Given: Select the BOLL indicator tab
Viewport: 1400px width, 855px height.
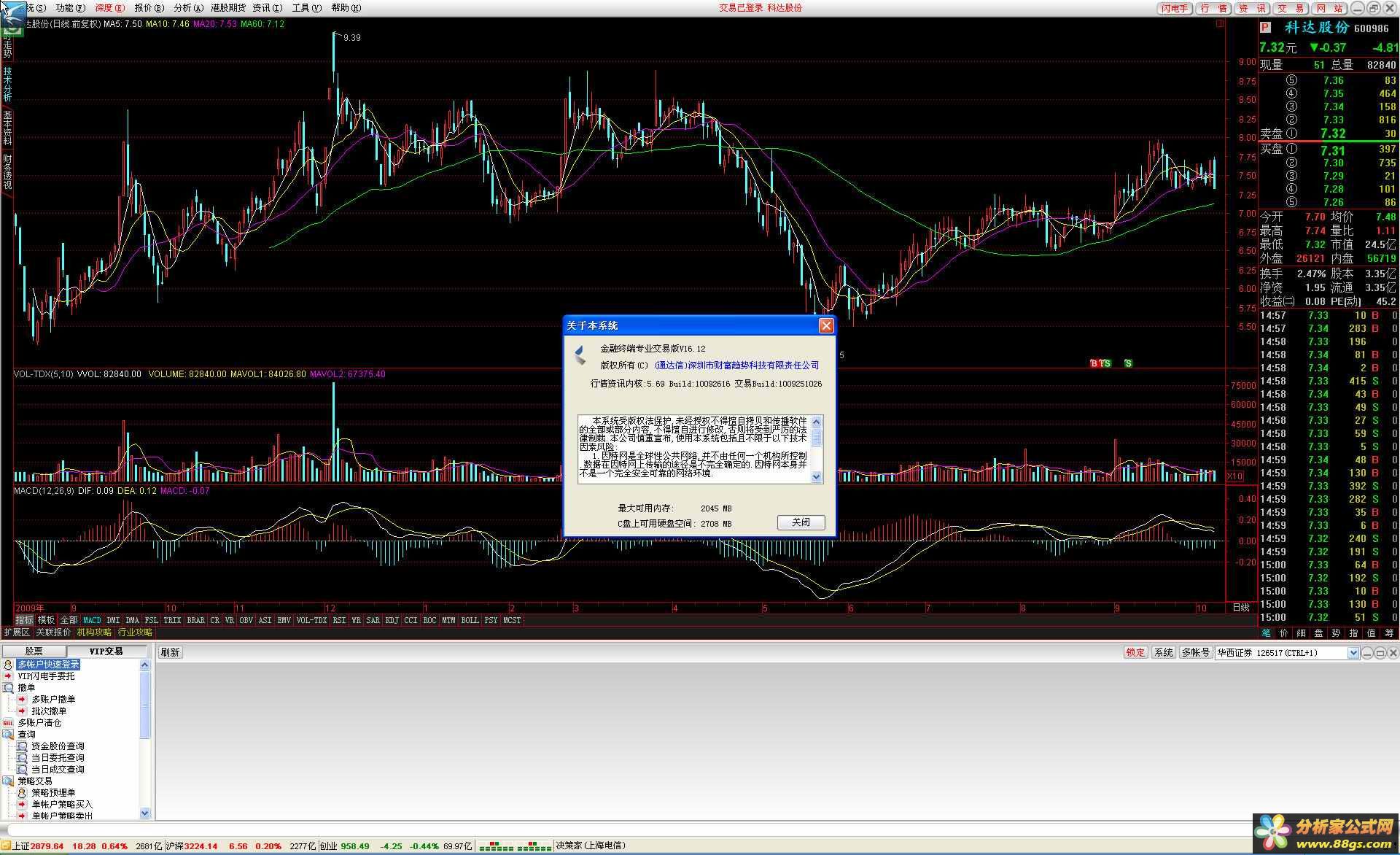Looking at the screenshot, I should tap(470, 621).
